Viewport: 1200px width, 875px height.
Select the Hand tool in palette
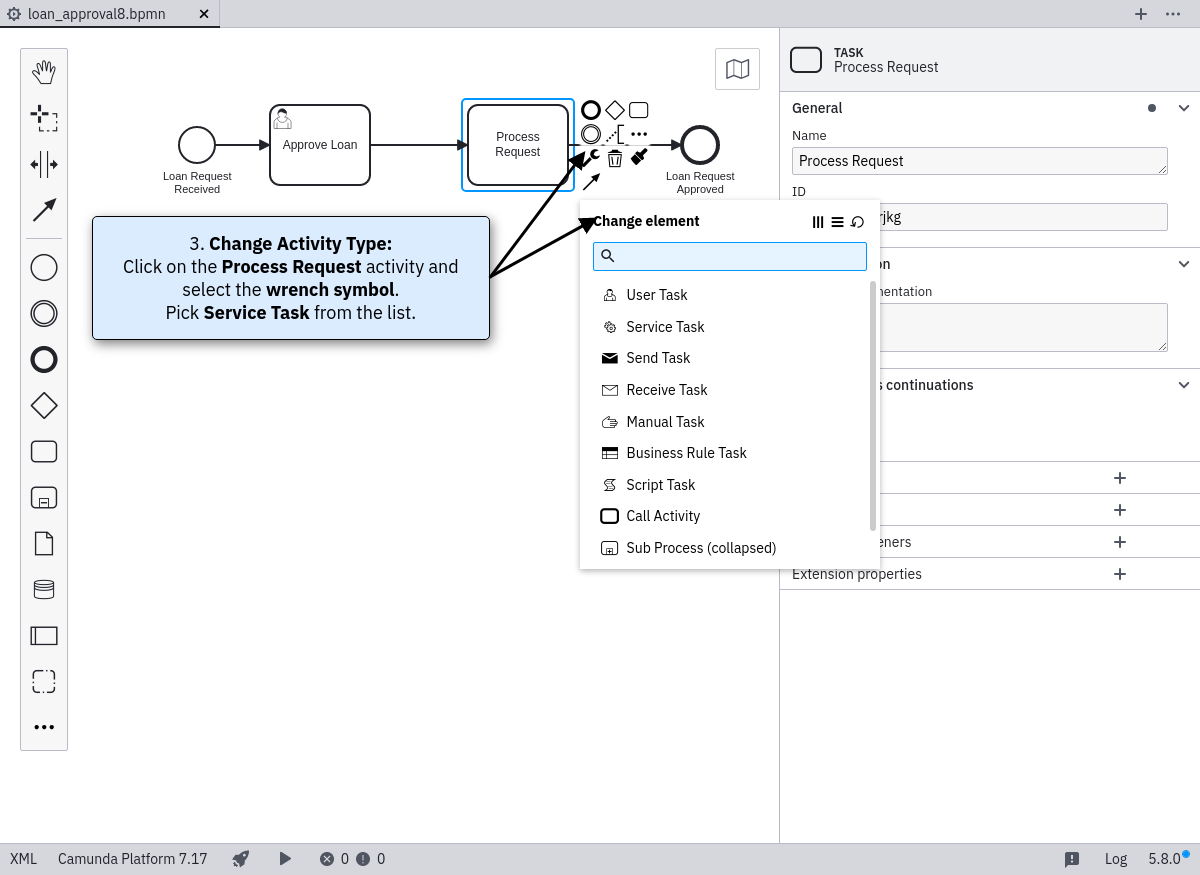click(44, 72)
